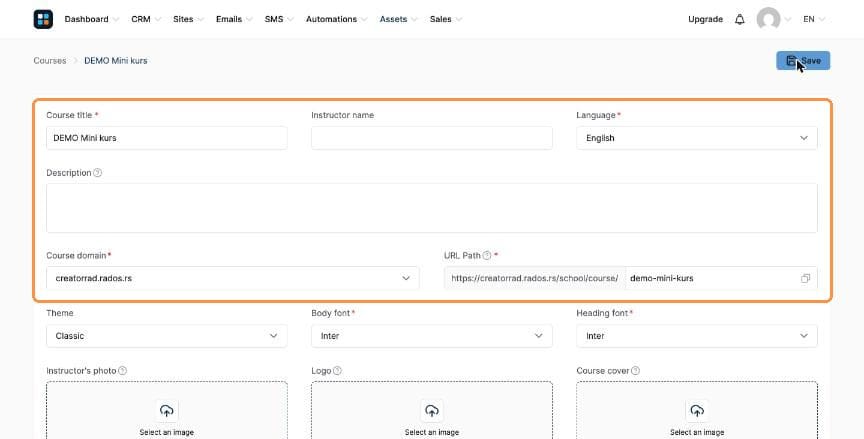Open the Heading font dropdown
Image resolution: width=864 pixels, height=439 pixels.
click(696, 336)
